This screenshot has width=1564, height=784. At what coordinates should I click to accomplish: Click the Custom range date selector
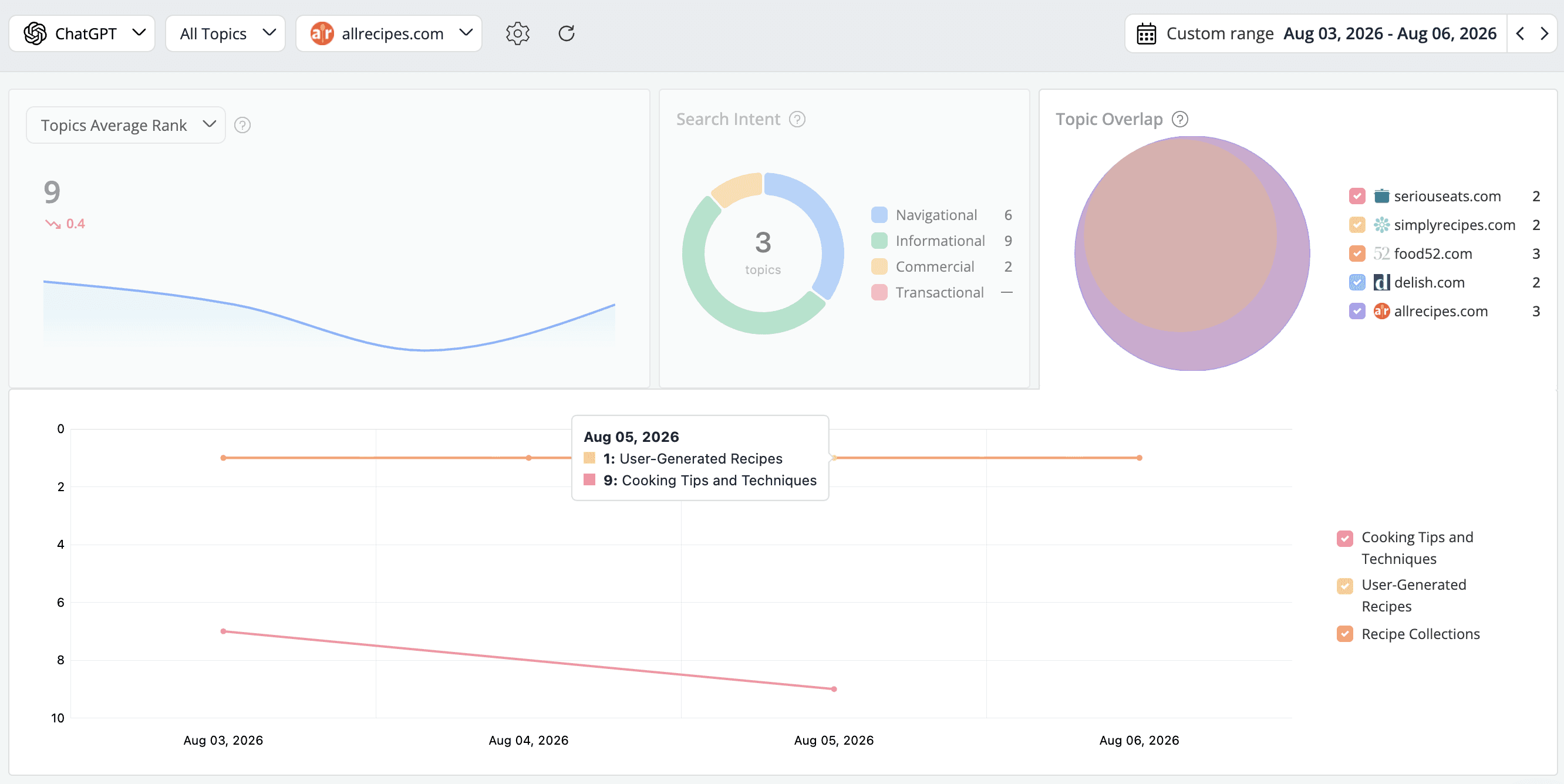(x=1316, y=33)
